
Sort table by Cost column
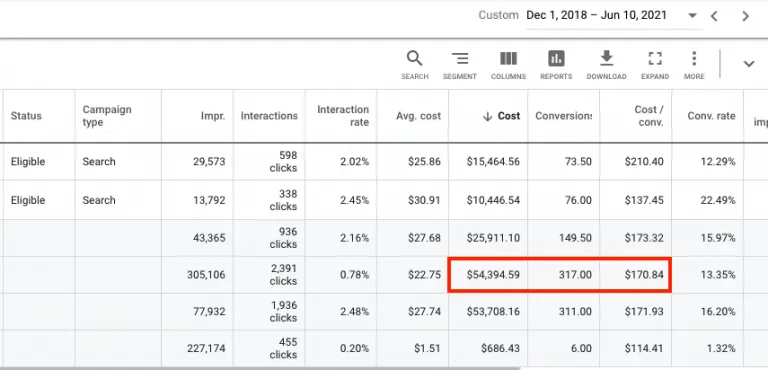[x=502, y=116]
